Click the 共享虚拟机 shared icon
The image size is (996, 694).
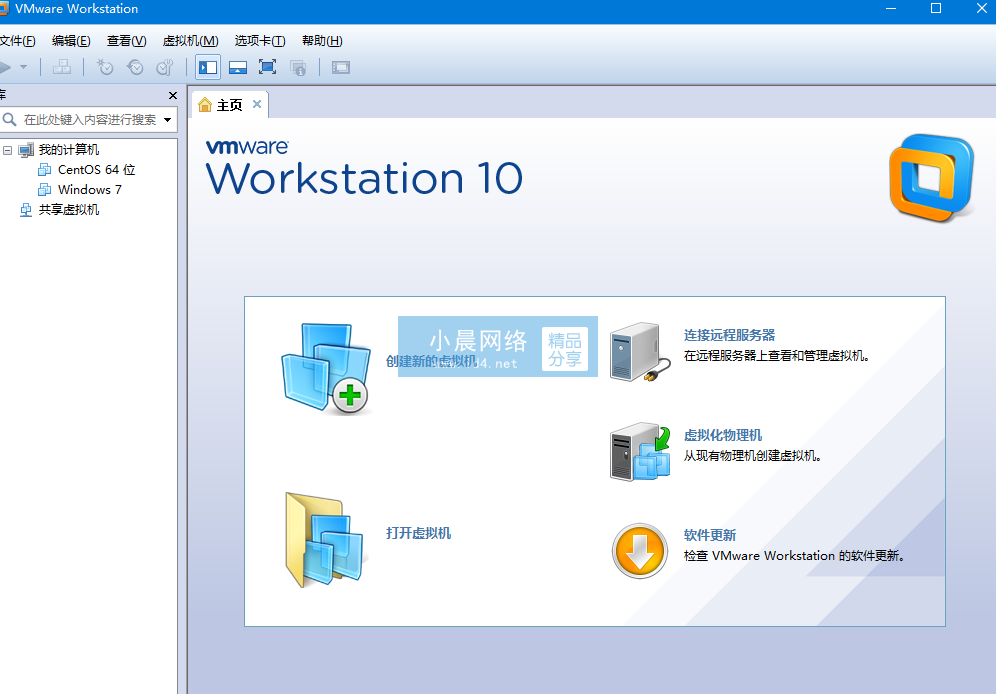[25, 210]
